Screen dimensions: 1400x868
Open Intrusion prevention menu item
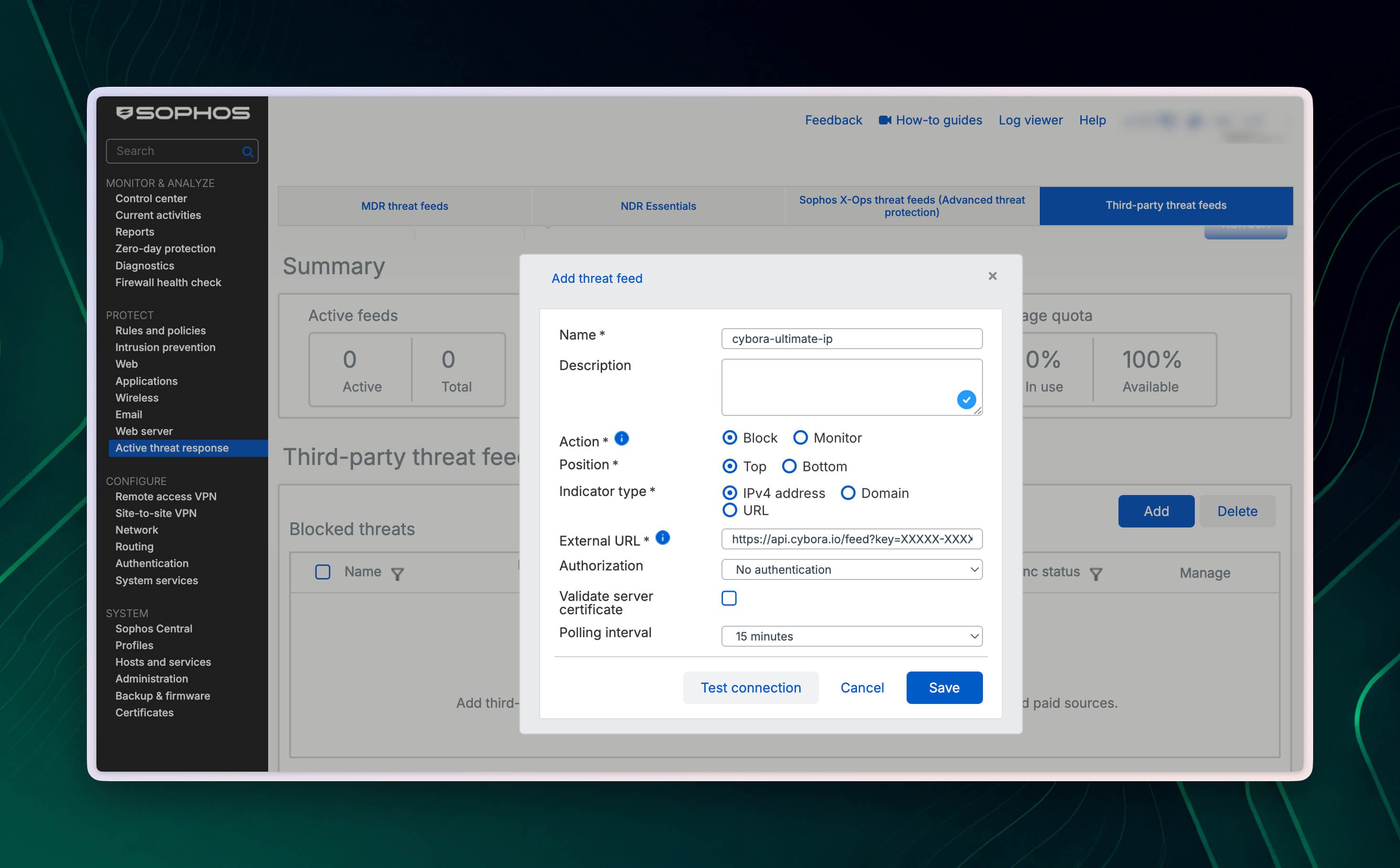click(166, 347)
